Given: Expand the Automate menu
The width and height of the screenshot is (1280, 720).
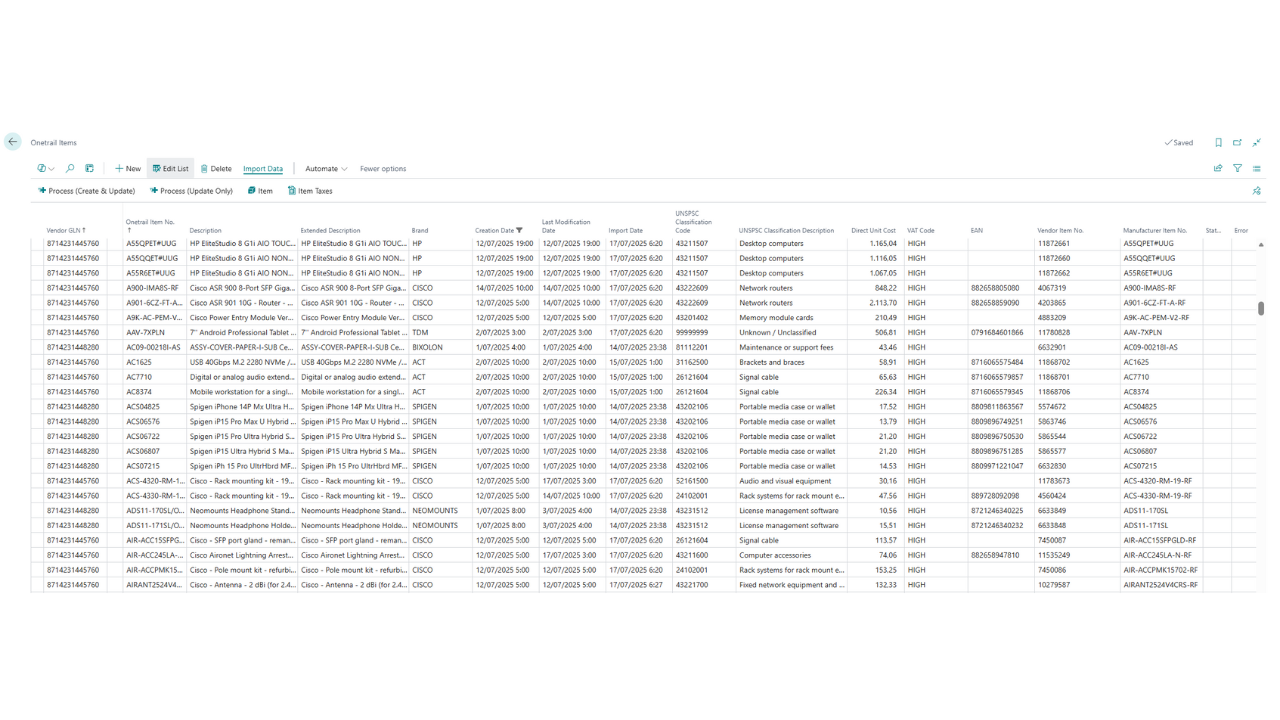Looking at the screenshot, I should point(326,169).
